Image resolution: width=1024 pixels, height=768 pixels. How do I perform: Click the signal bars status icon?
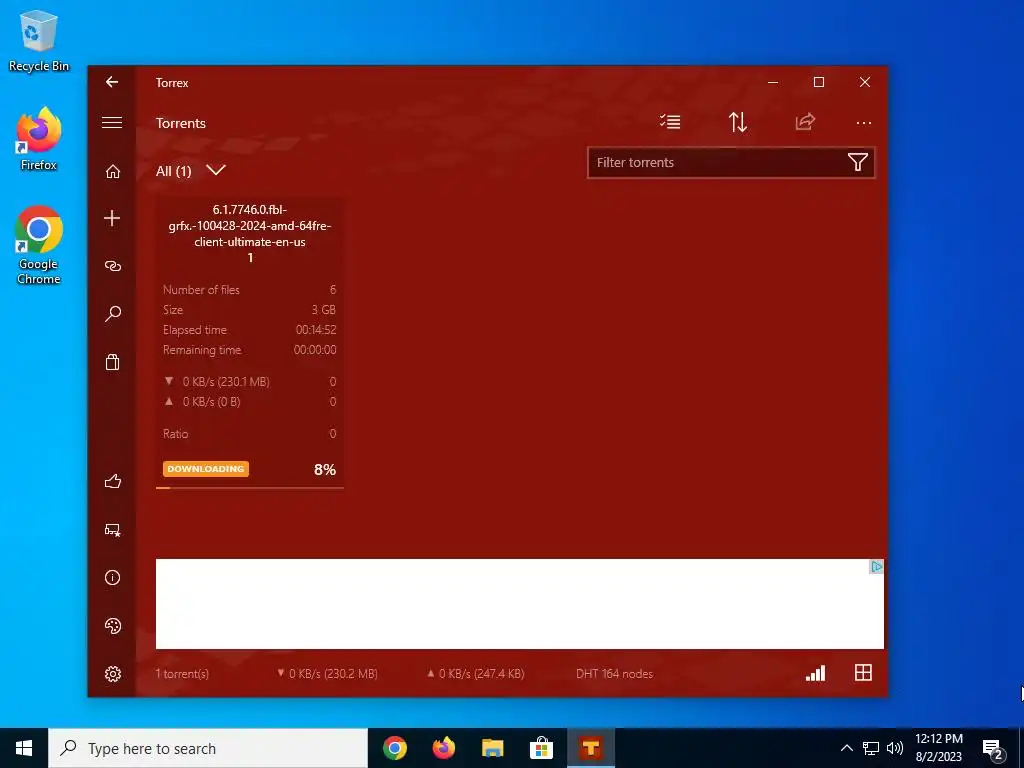tap(816, 673)
